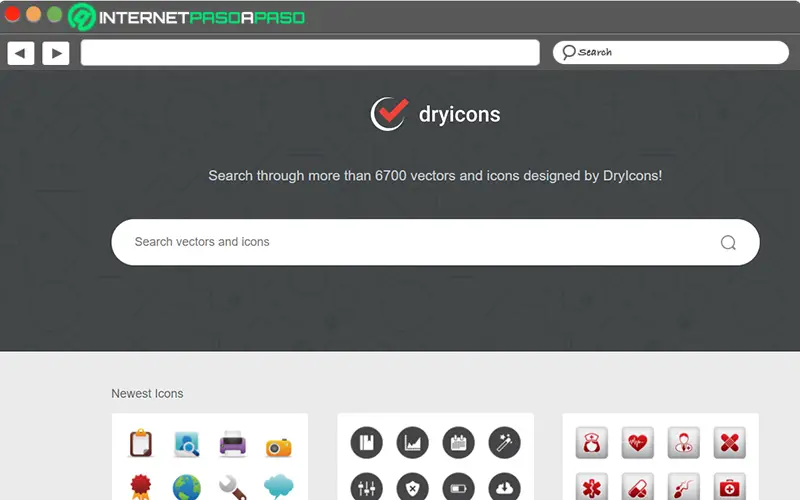Select the wrench tool icon
Image resolution: width=800 pixels, height=500 pixels.
pyautogui.click(x=233, y=487)
